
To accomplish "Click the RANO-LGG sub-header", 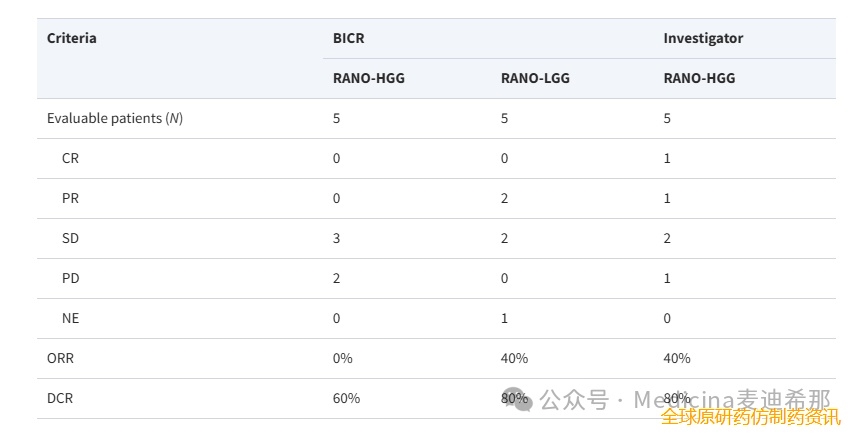I will 535,78.
